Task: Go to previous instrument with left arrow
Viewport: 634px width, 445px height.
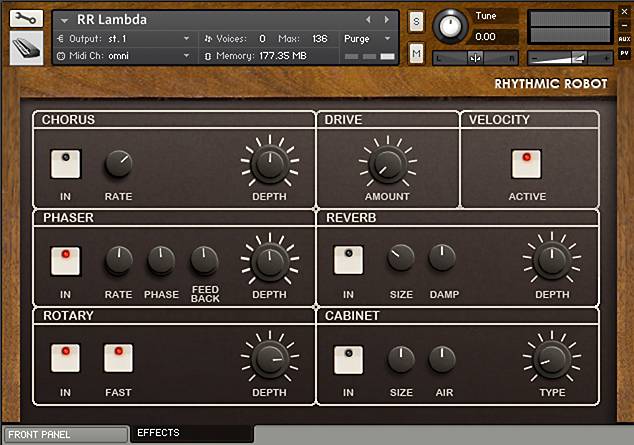Action: click(368, 19)
